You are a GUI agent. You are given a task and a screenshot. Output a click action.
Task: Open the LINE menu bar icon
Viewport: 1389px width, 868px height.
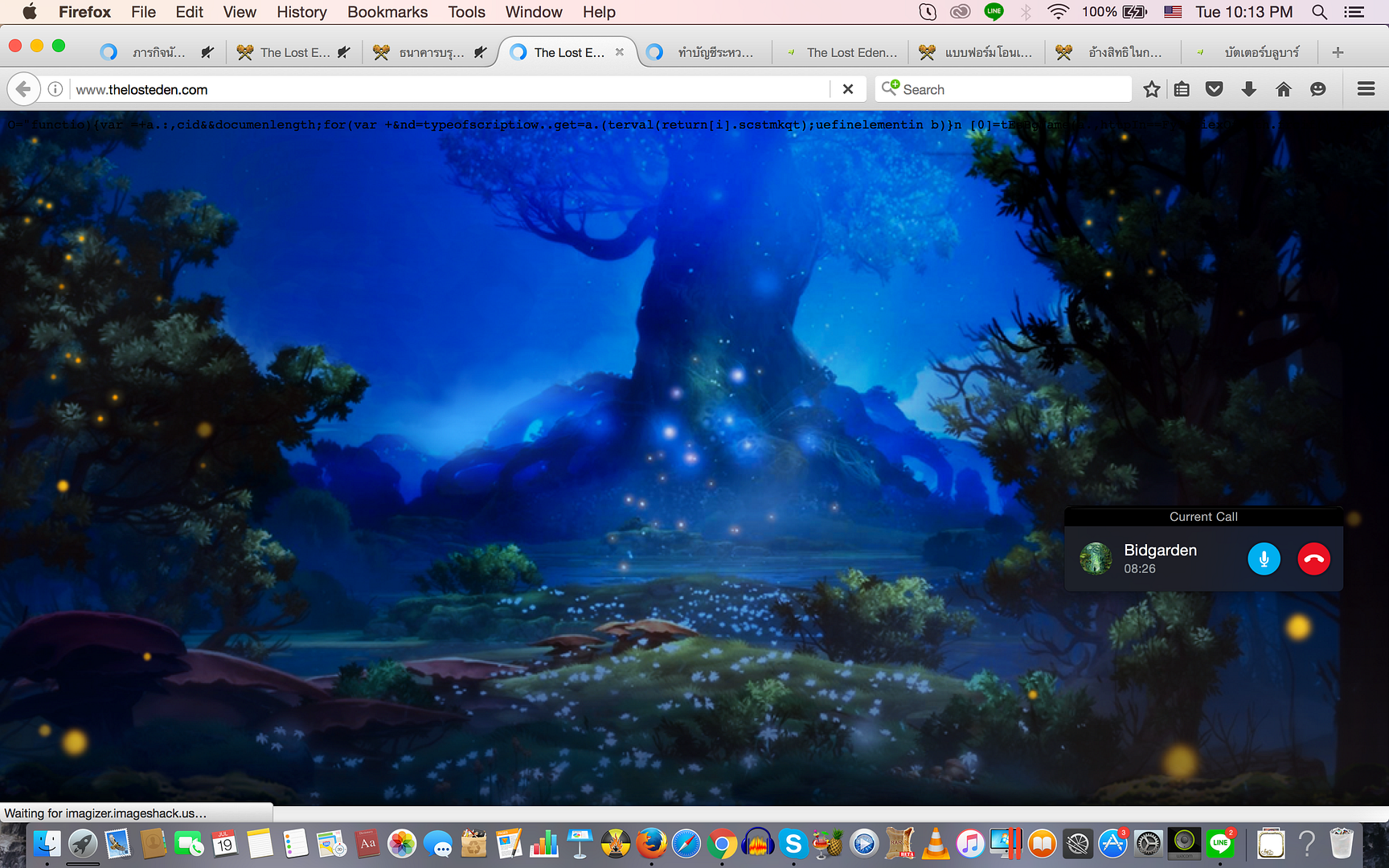[994, 11]
